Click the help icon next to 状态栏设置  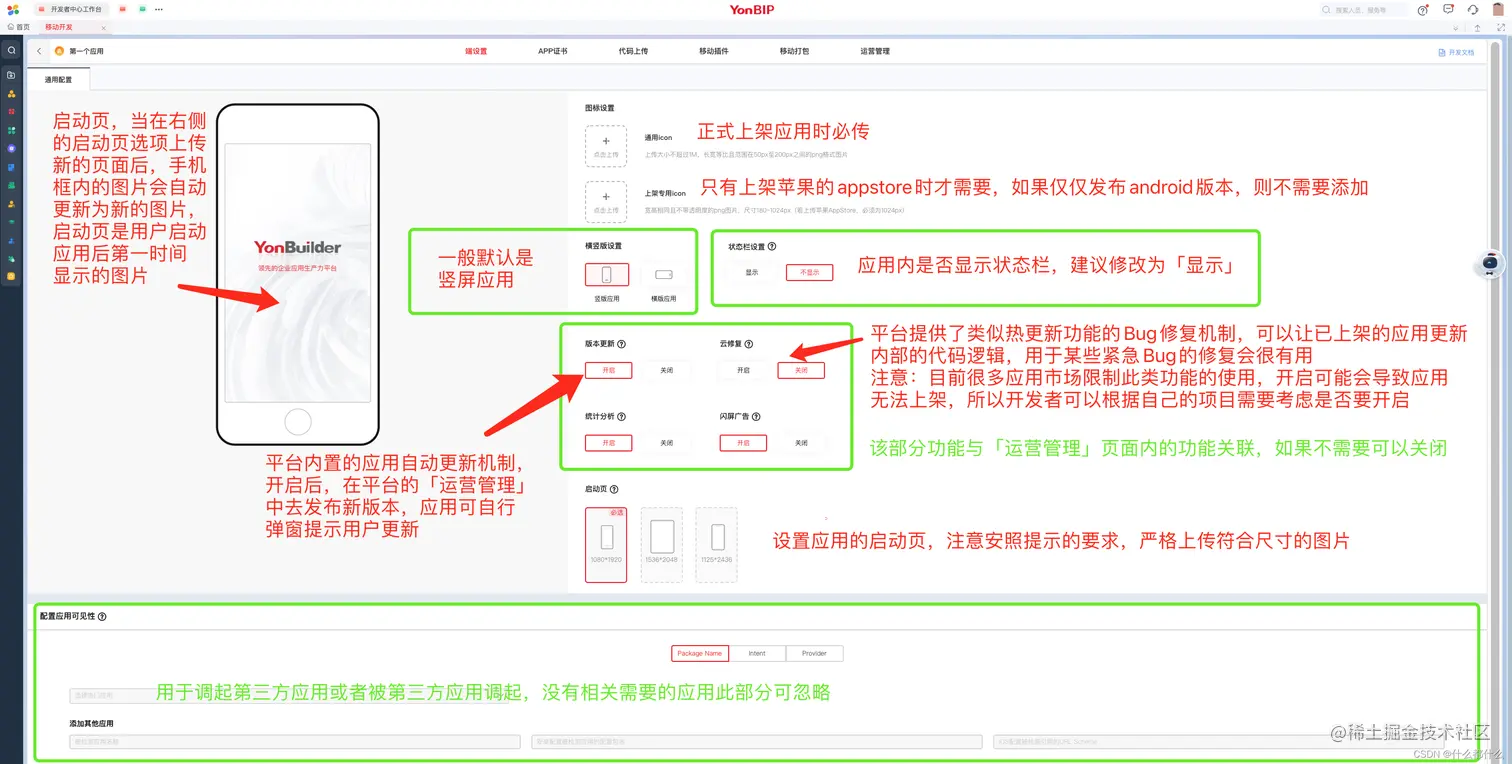[772, 246]
